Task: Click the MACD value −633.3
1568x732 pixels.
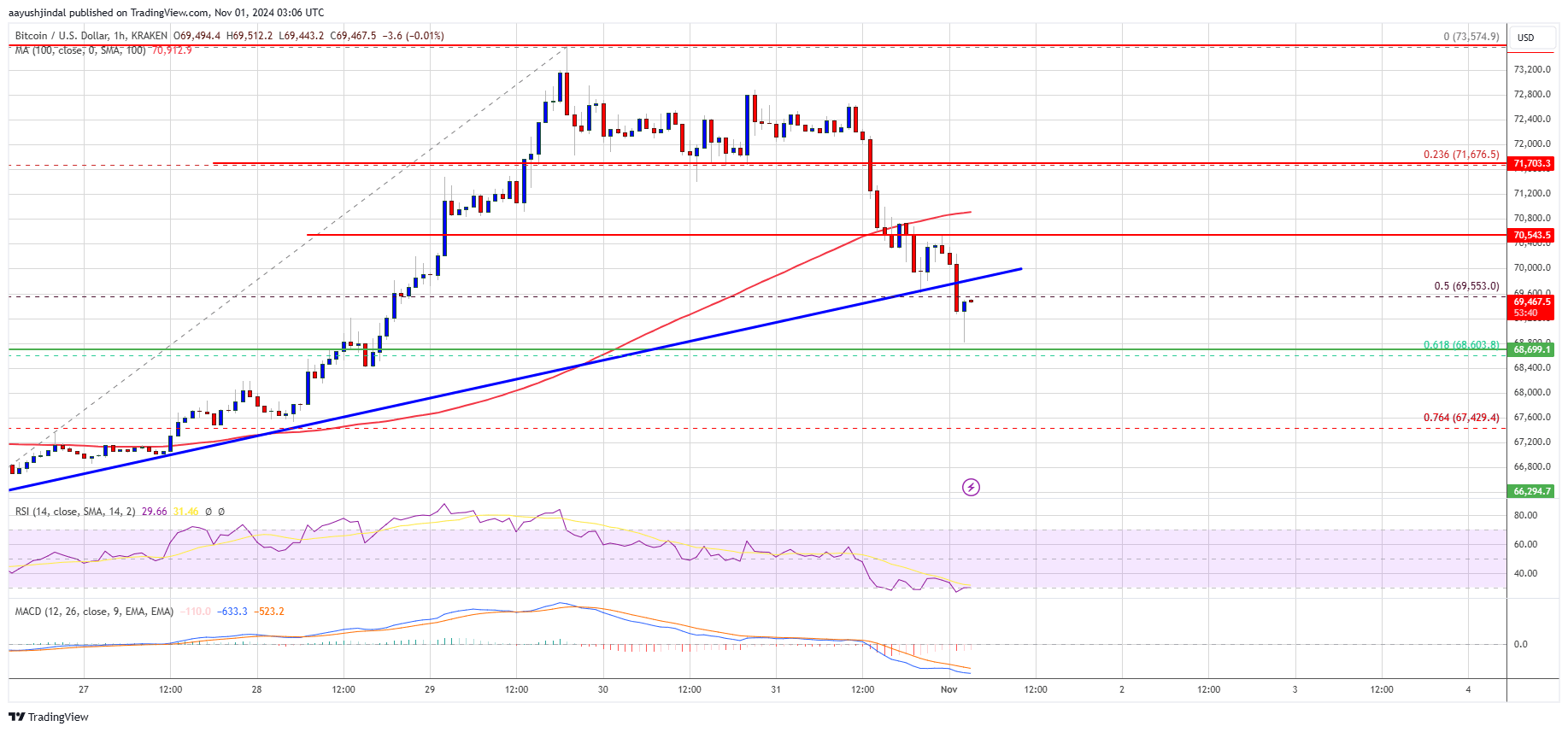Action: (232, 612)
